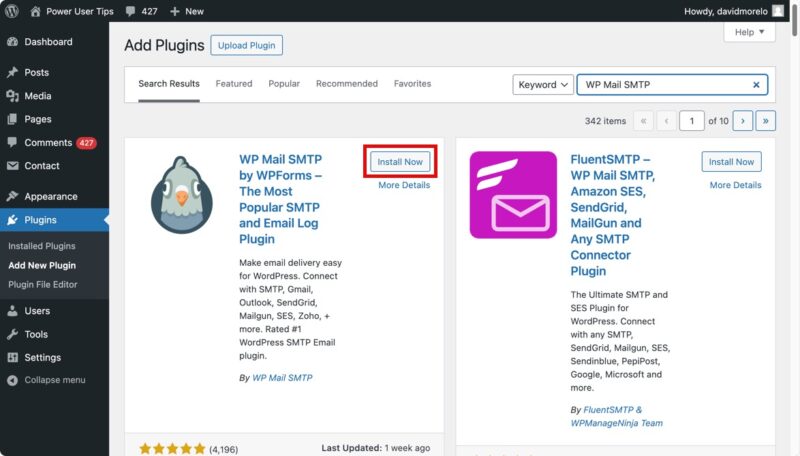Viewport: 800px width, 456px height.
Task: Open More Details for FluentSMTP
Action: 735,185
